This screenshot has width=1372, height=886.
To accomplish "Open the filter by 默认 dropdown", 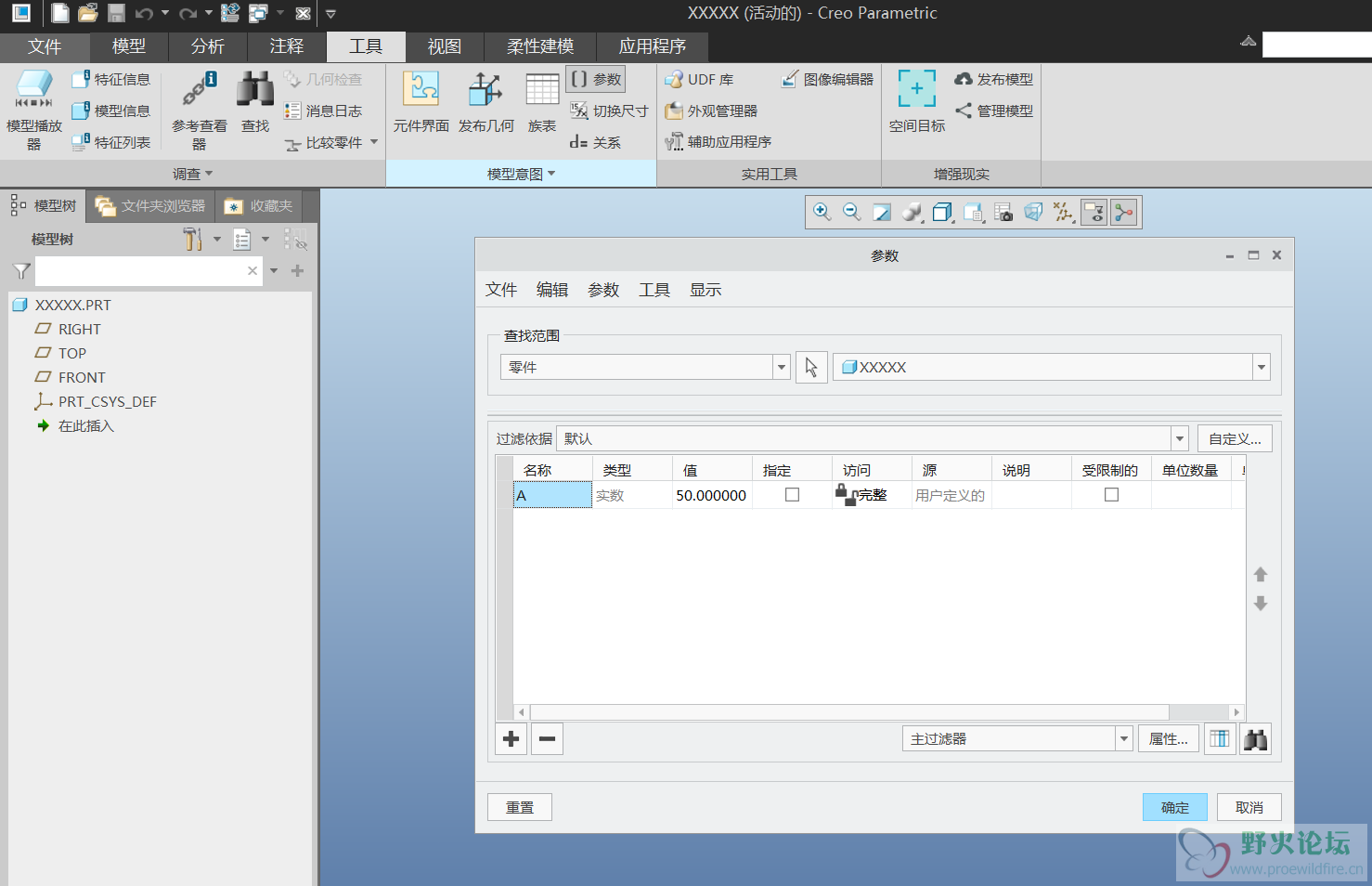I will tap(1180, 438).
